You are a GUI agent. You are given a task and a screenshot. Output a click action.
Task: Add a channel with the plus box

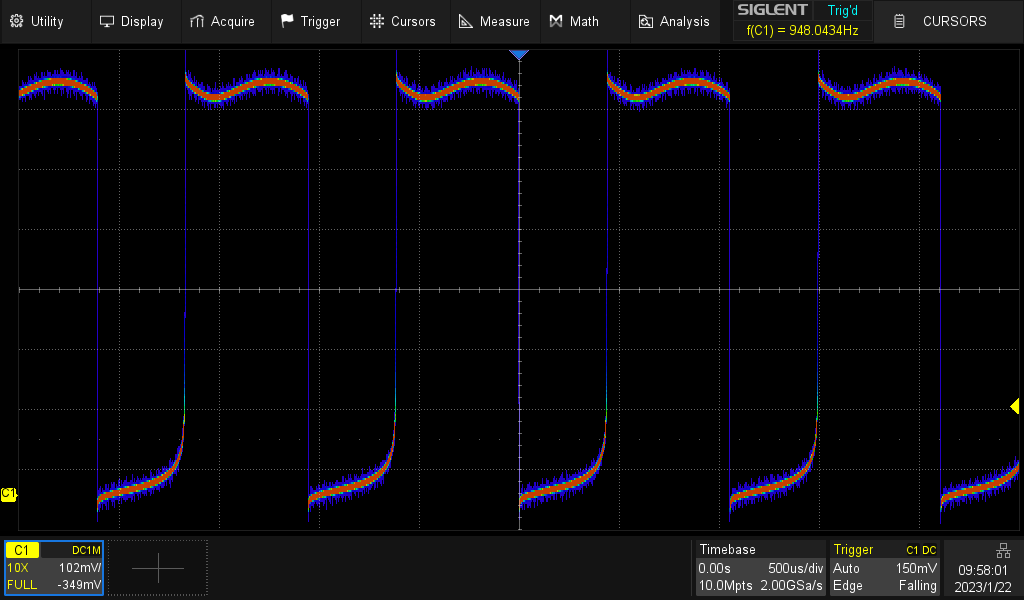(x=158, y=568)
